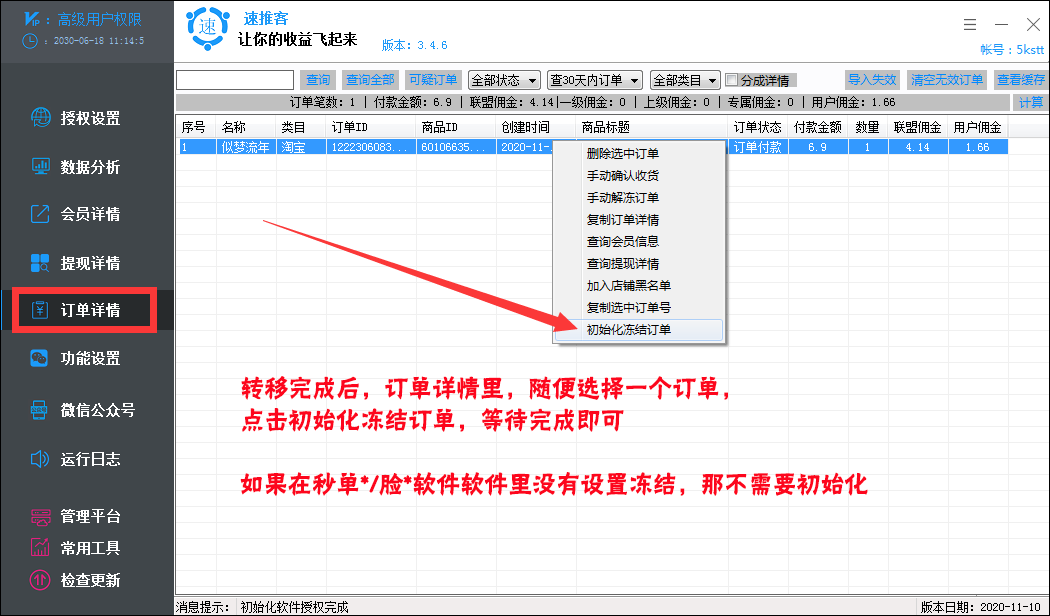Click the 清空无效订单 button
Viewport: 1050px width, 616px height.
coord(947,80)
